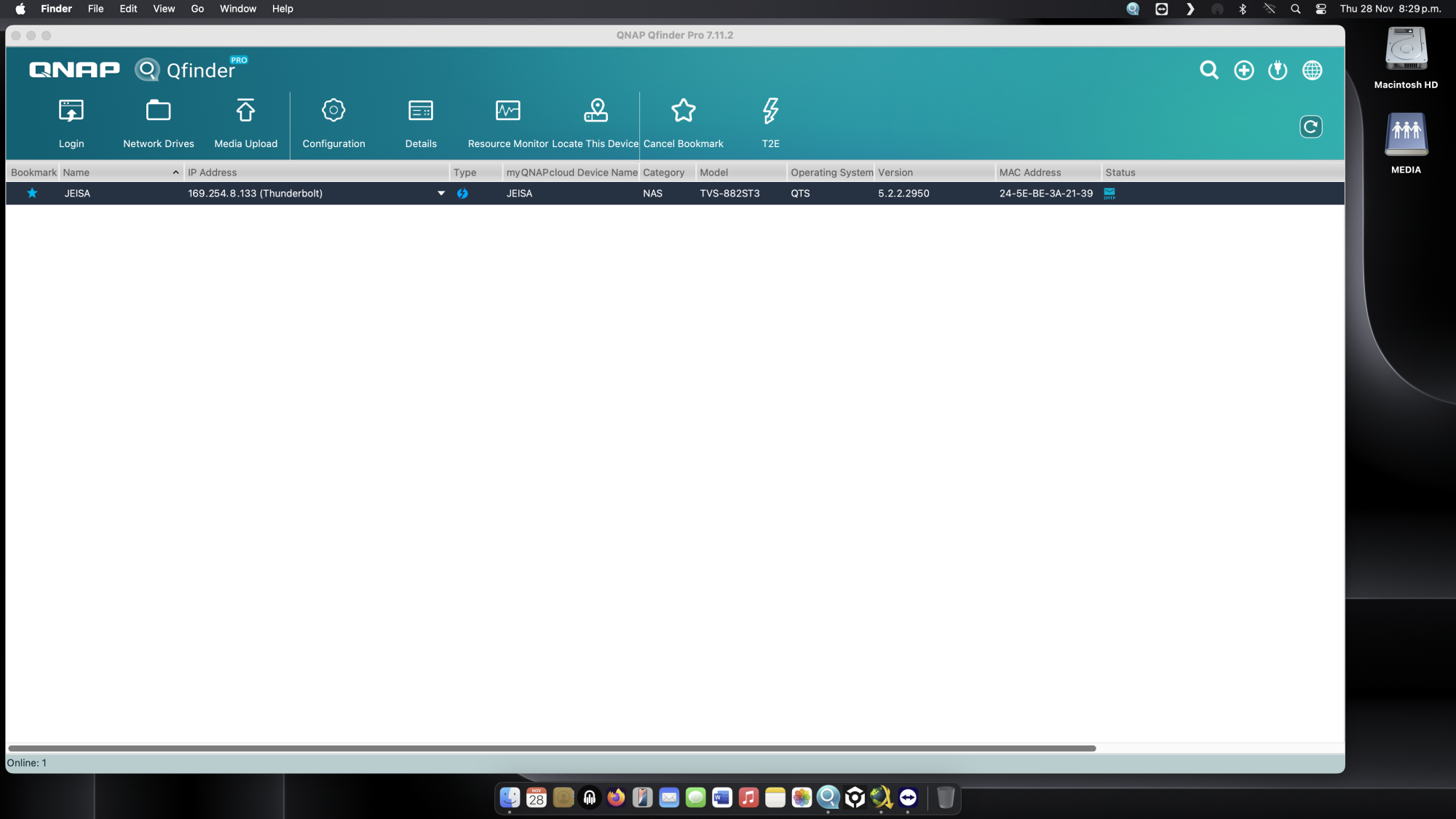The image size is (1456, 819).
Task: Select the Media Upload icon
Action: [x=245, y=111]
